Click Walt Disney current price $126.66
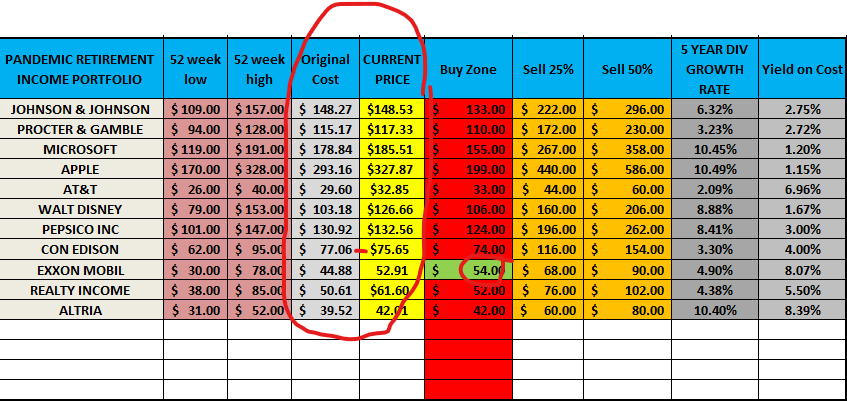 coord(392,210)
